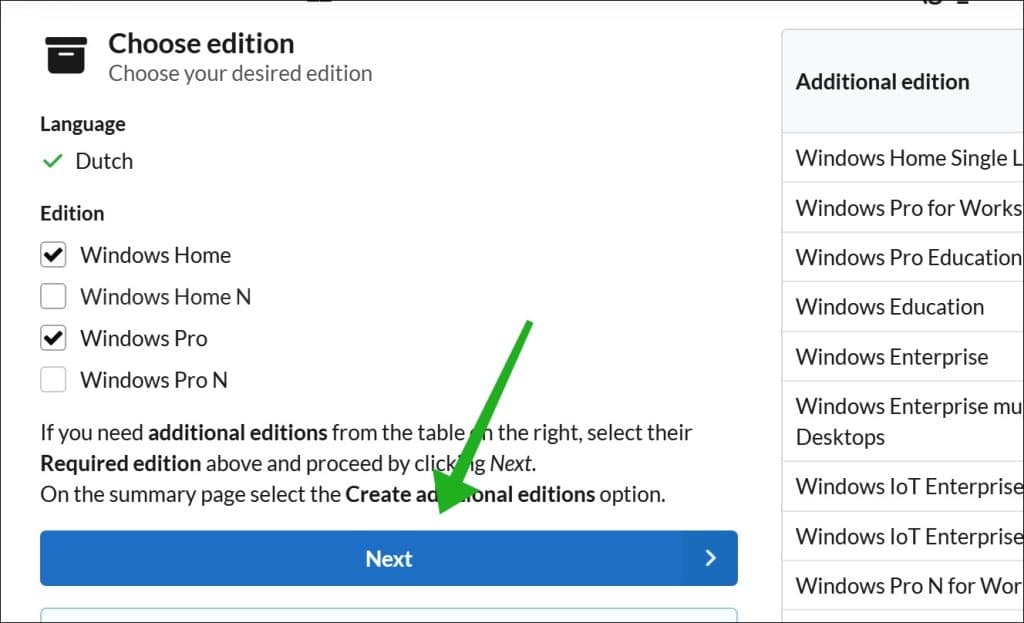Enable the Windows Pro N checkbox
Viewport: 1024px width, 623px height.
(53, 379)
